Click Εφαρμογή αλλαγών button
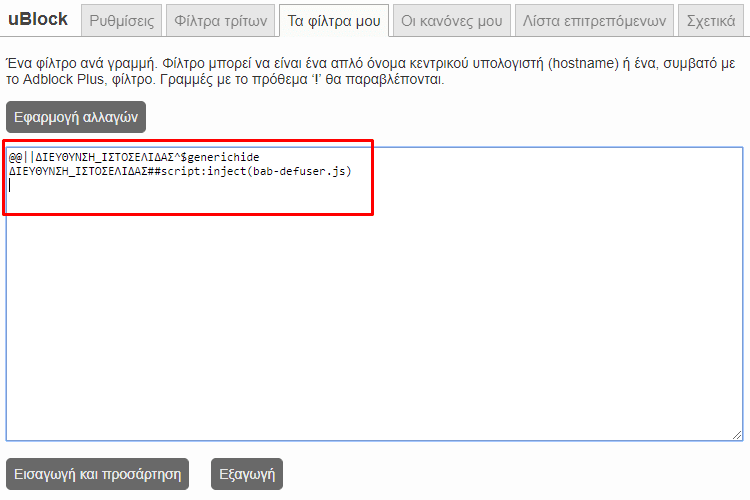The image size is (750, 500). 76,117
